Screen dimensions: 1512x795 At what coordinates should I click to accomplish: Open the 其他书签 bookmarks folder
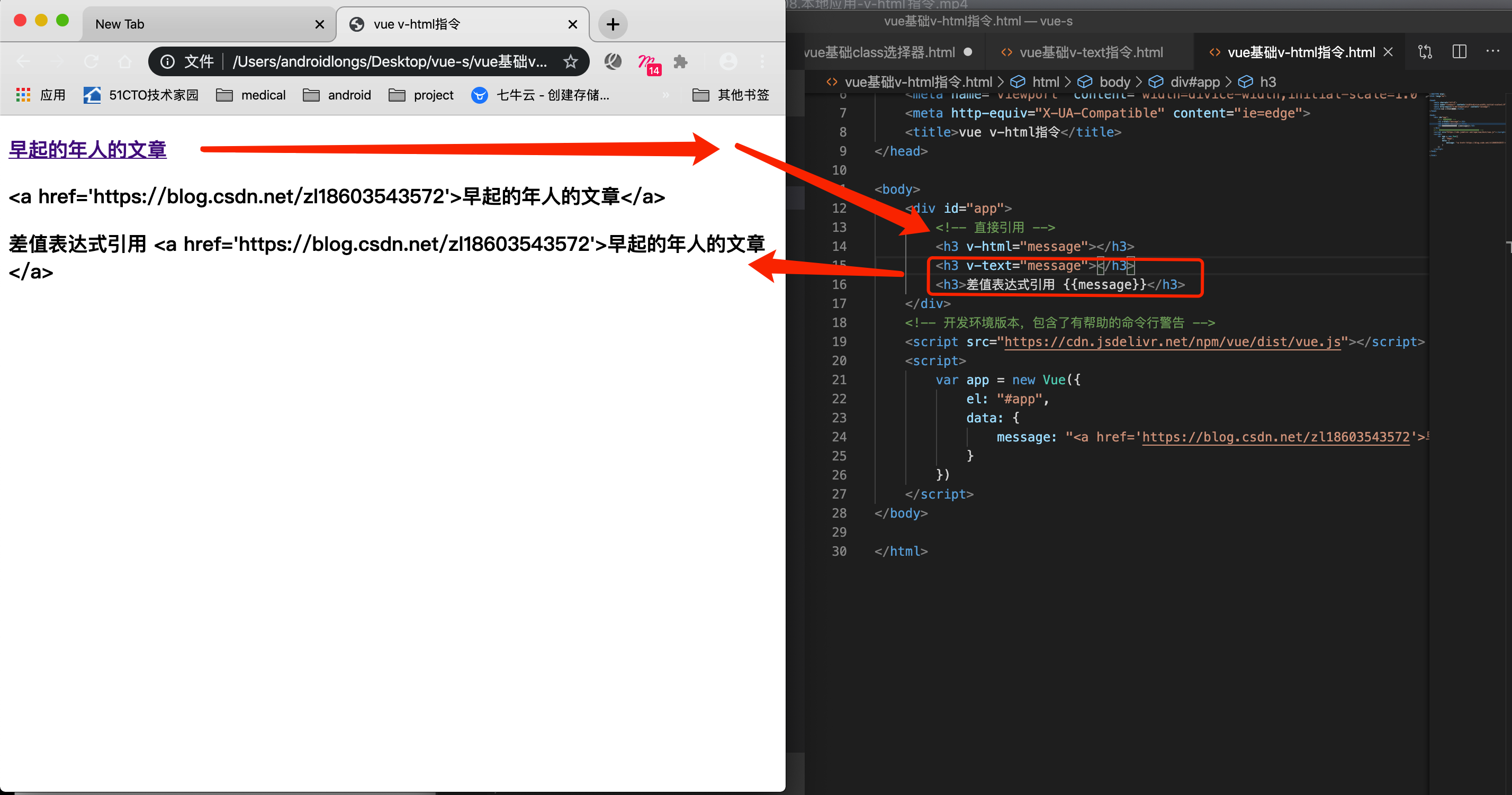coord(731,95)
